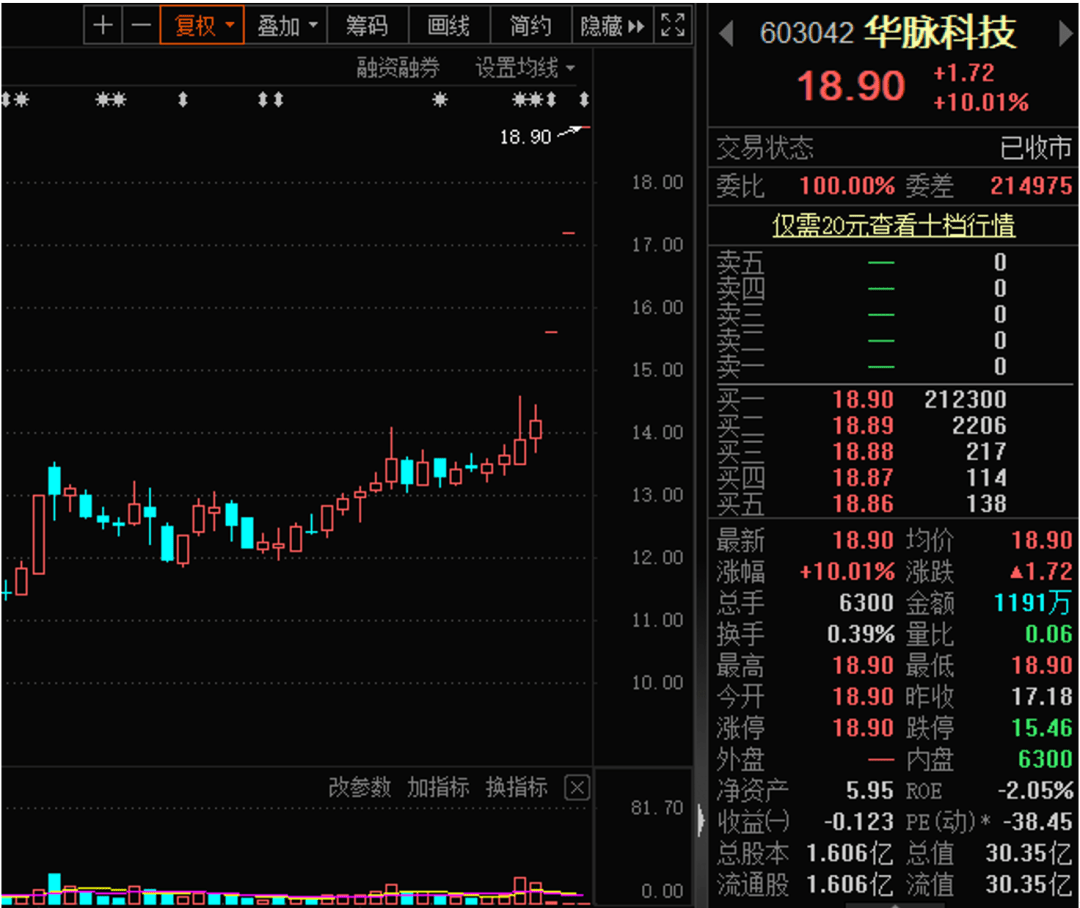Click 改参数 to modify indicator parameters

360,787
